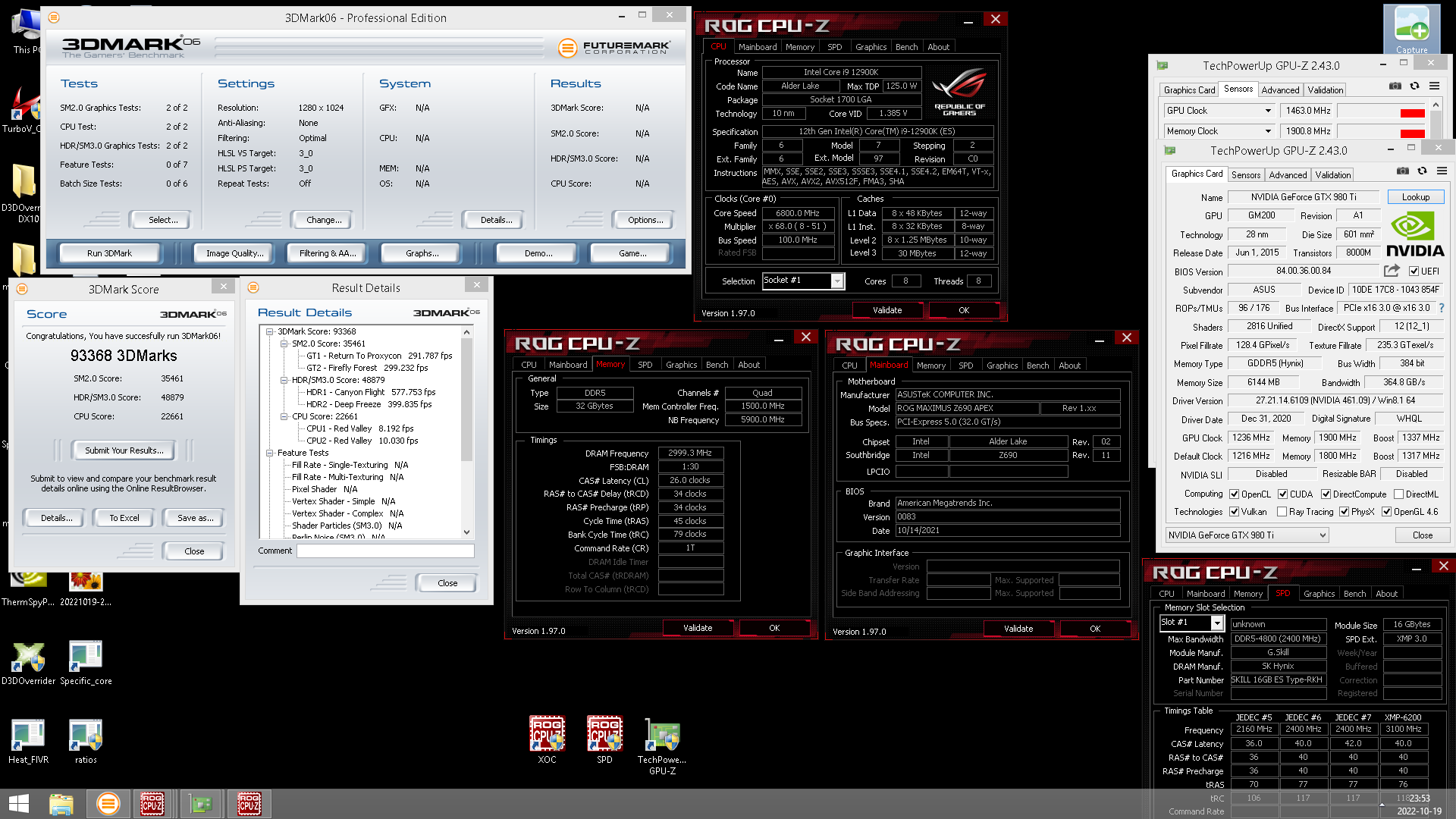The image size is (1456, 819).
Task: Click the GPU-Z taskbar icon
Action: [x=201, y=804]
